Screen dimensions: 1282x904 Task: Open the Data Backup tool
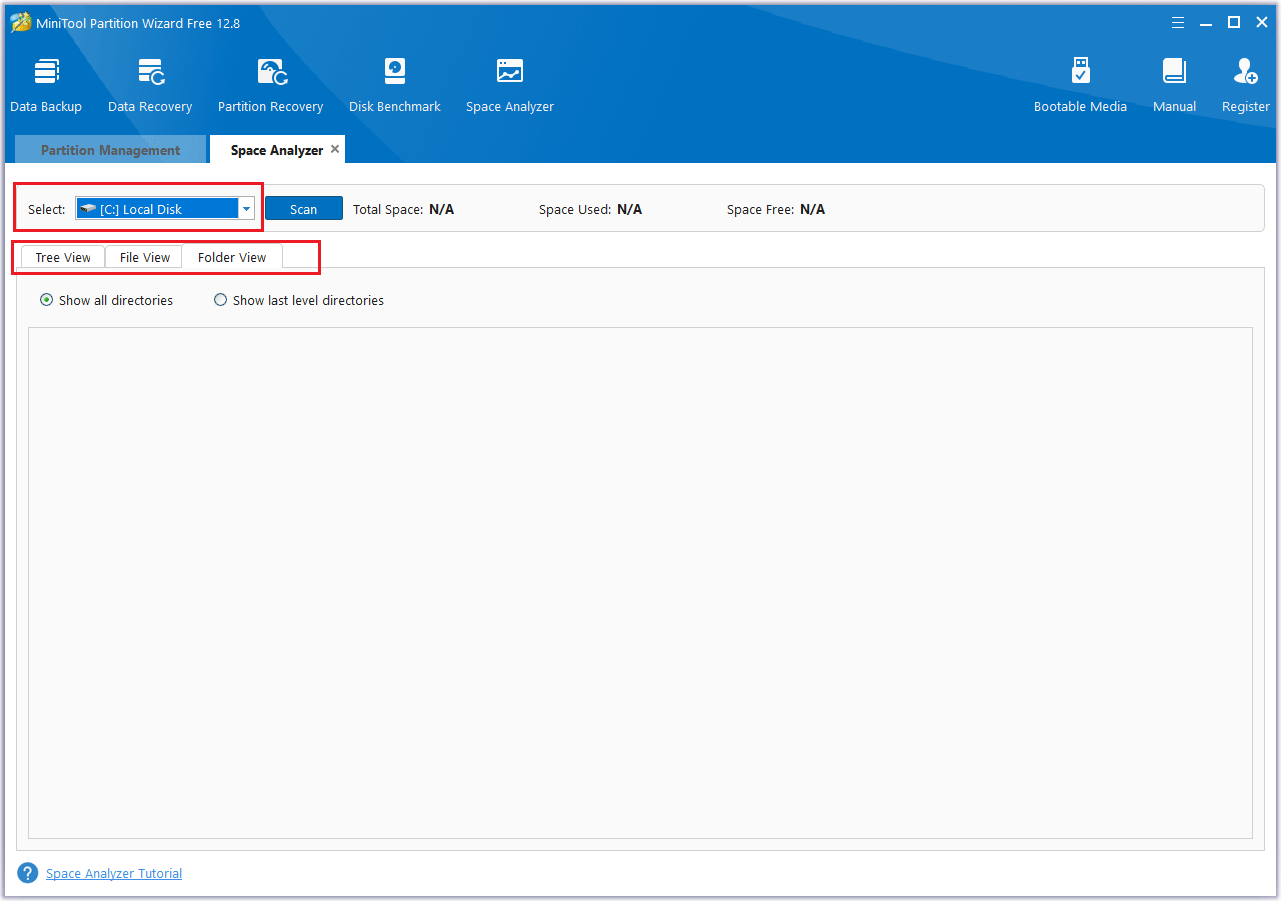[46, 85]
